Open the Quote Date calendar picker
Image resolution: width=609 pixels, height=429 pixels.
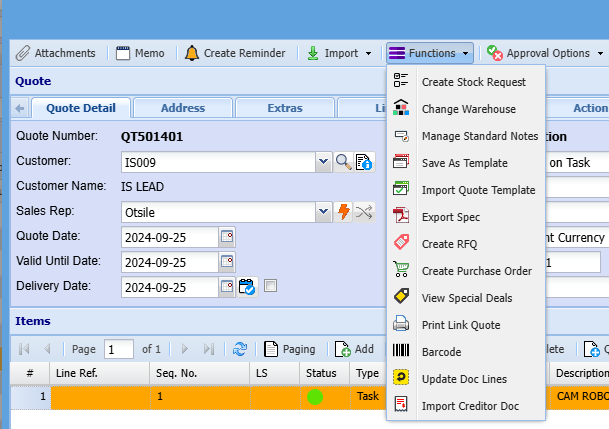tap(226, 237)
